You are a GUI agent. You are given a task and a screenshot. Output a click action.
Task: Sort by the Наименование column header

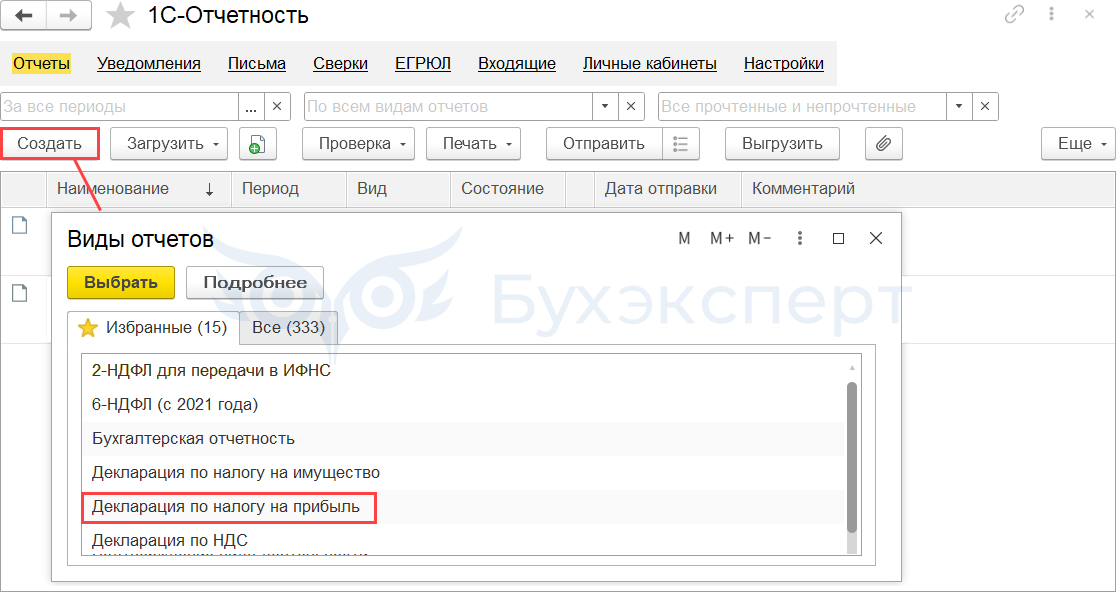(139, 189)
